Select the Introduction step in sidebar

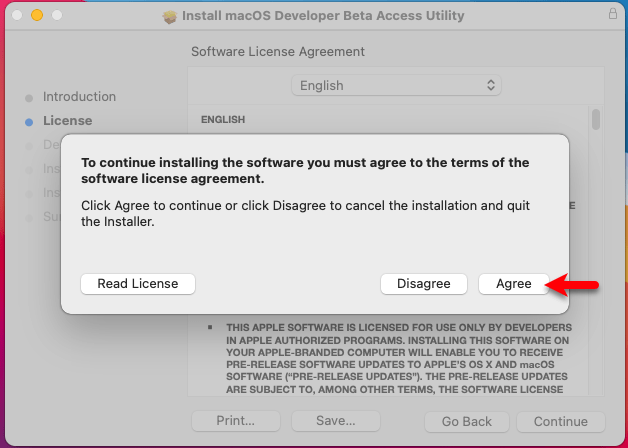[x=79, y=96]
